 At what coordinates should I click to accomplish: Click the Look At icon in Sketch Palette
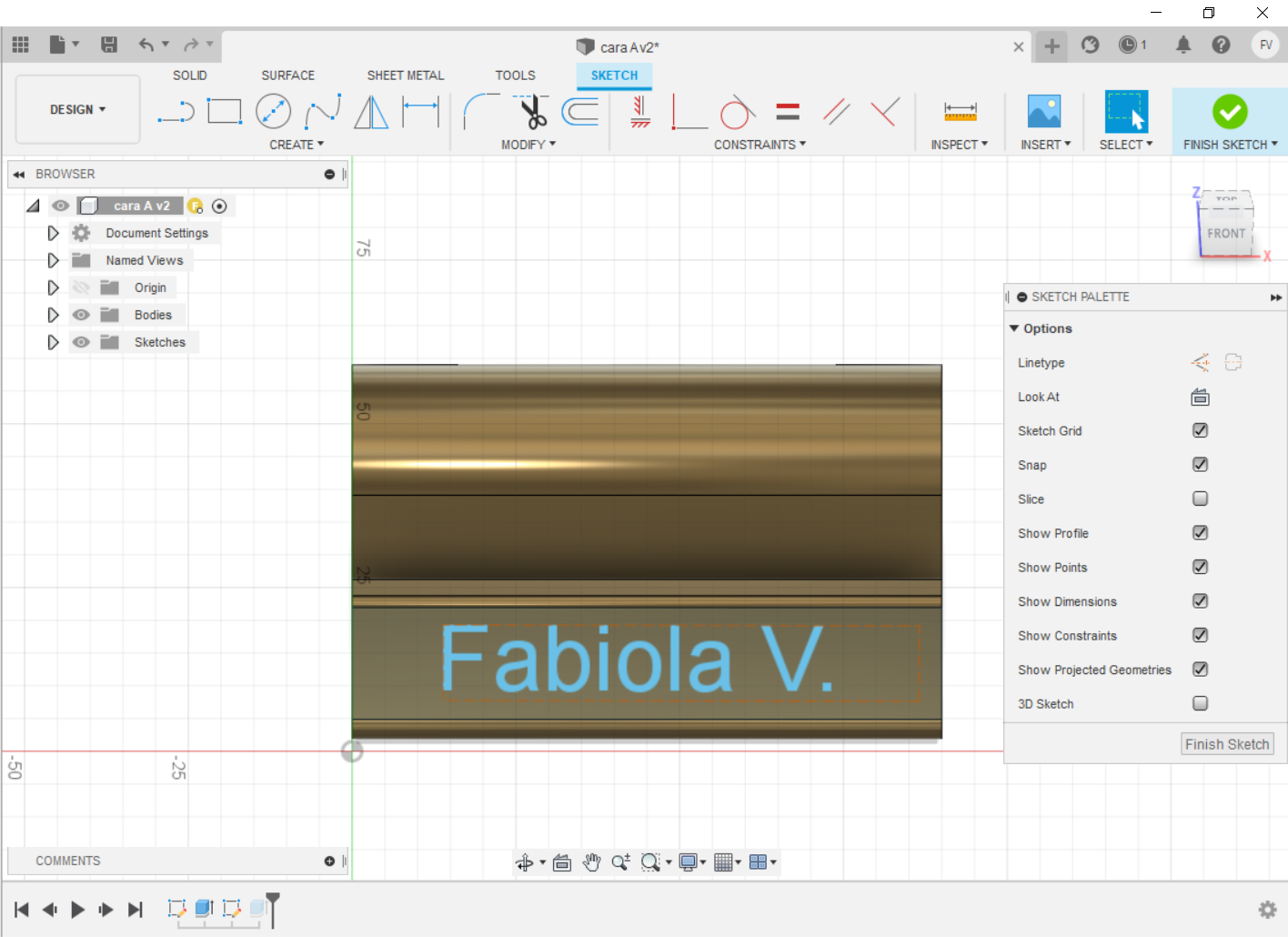(x=1200, y=397)
